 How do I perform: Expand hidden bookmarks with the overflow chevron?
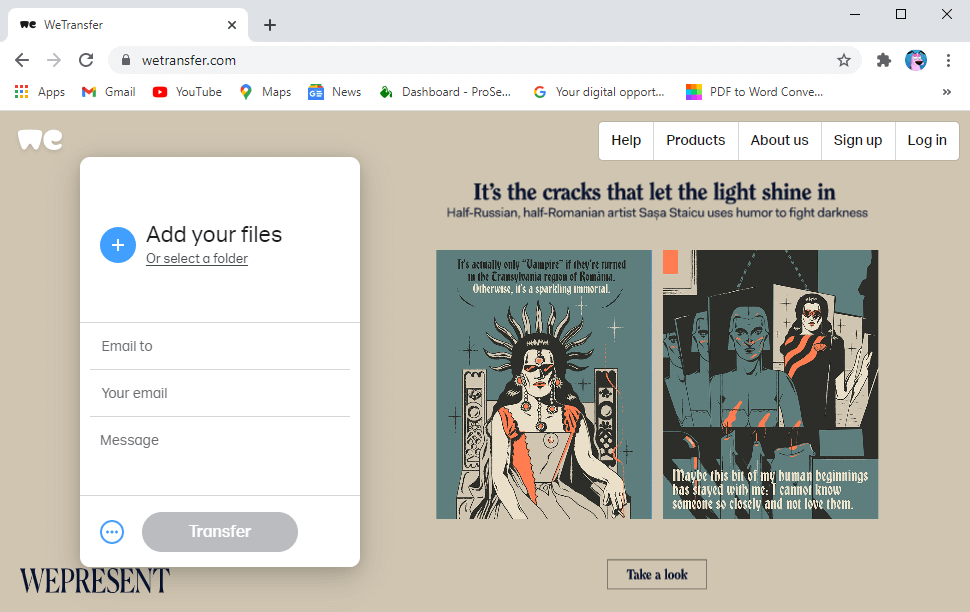tap(946, 91)
